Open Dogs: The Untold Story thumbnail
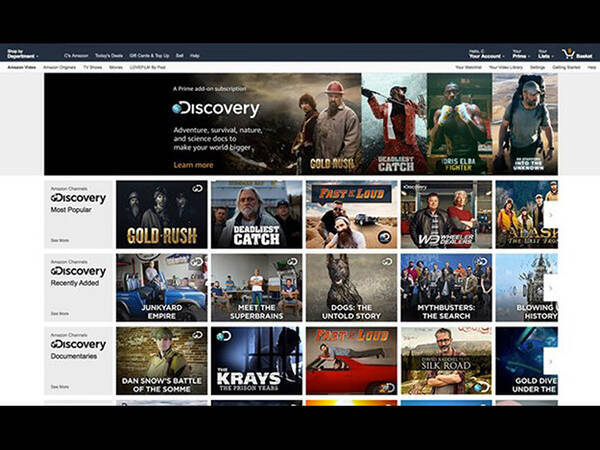Screen dimensions: 600x450 (x=351, y=288)
